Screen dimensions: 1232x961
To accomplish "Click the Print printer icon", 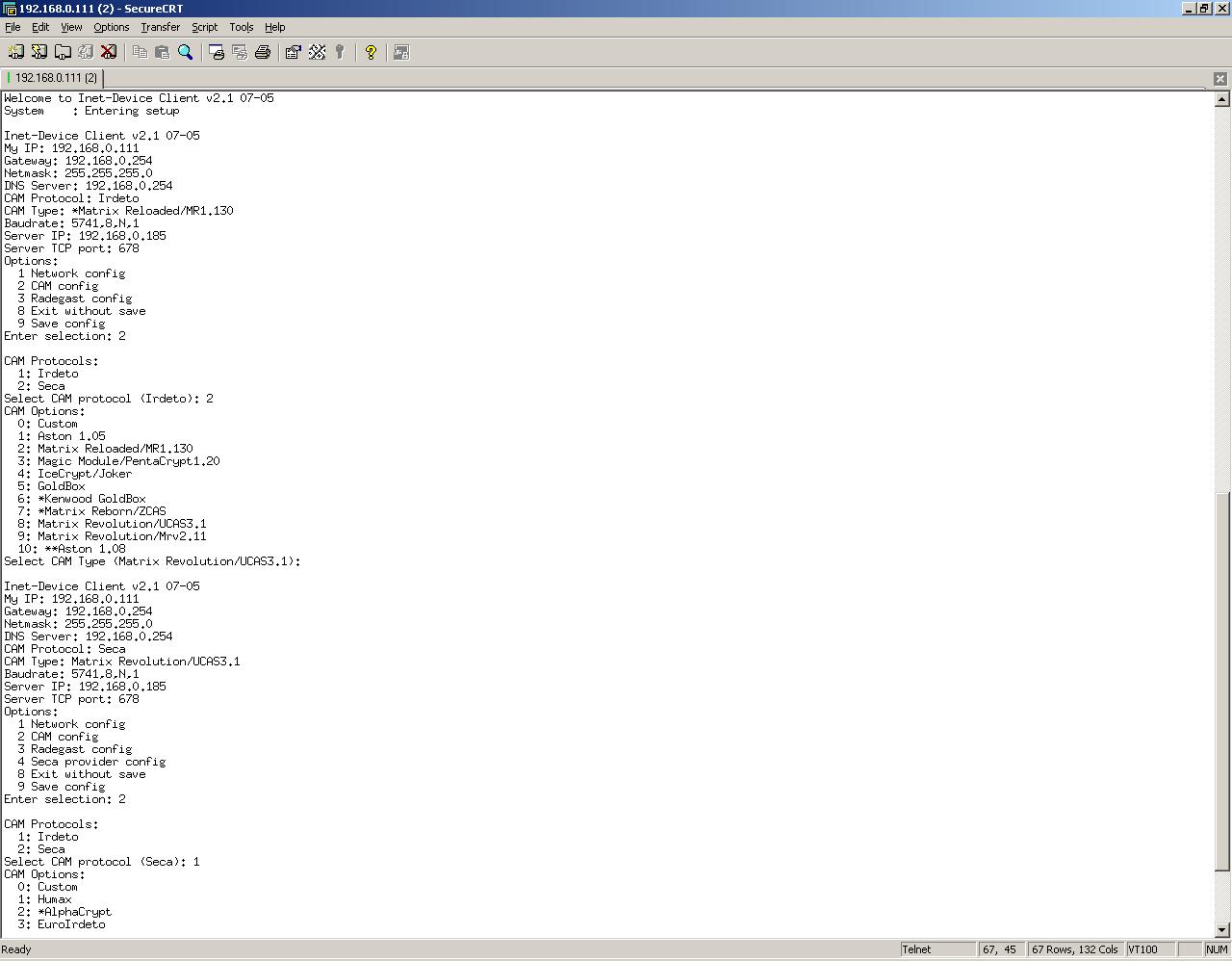I will [x=263, y=52].
